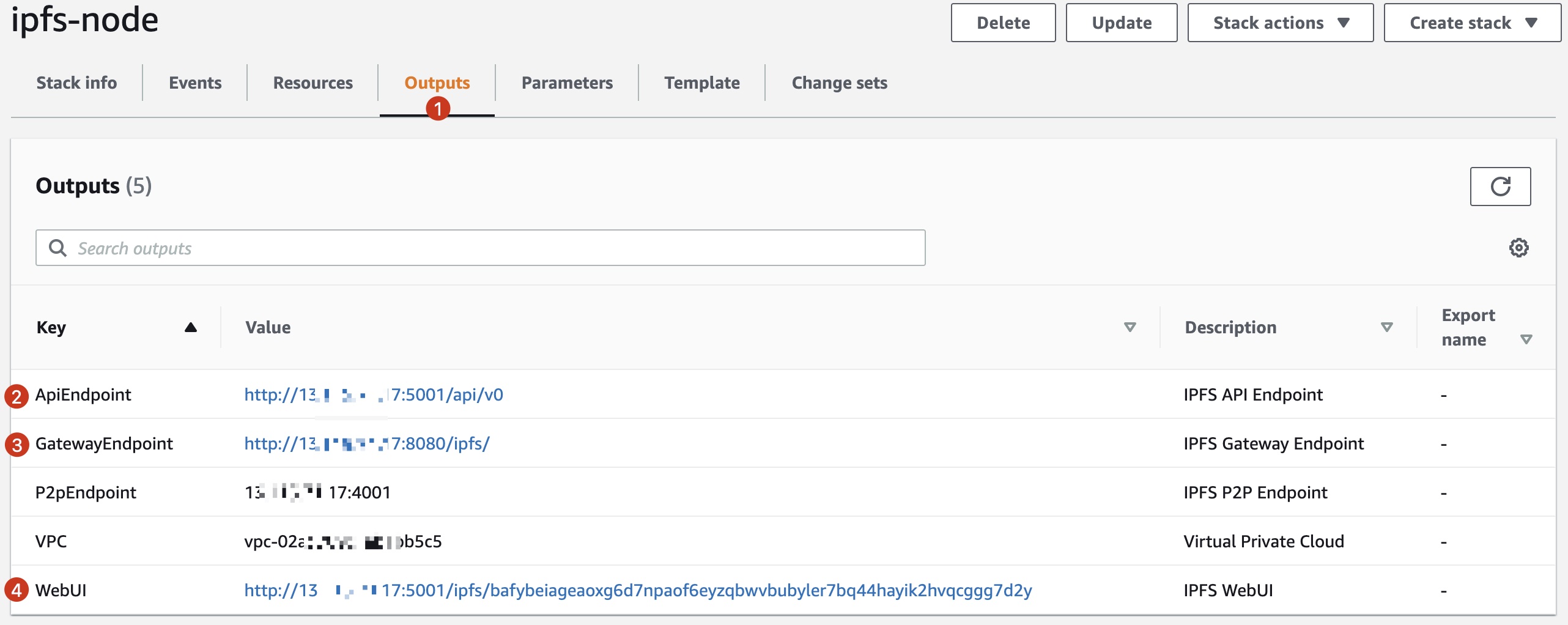Expand the Create stack dropdown
Image resolution: width=1568 pixels, height=625 pixels.
click(1472, 23)
